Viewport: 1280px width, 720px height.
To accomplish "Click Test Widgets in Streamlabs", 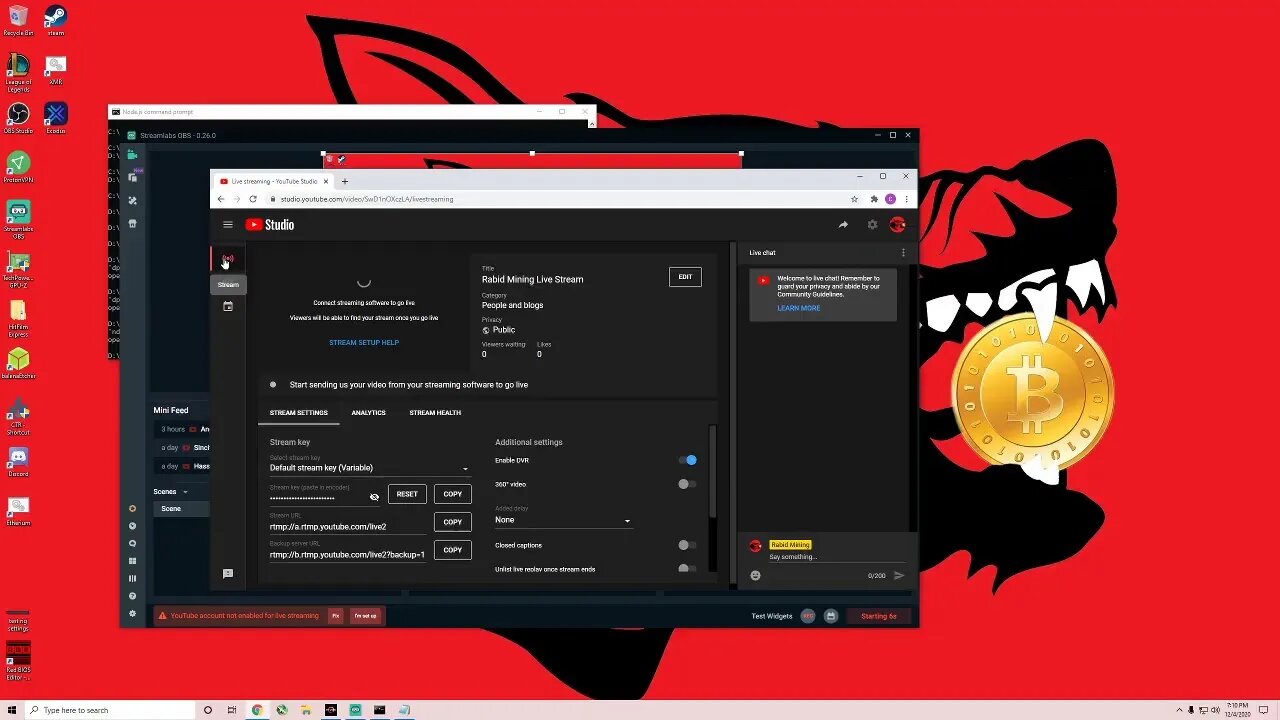I will (x=772, y=616).
